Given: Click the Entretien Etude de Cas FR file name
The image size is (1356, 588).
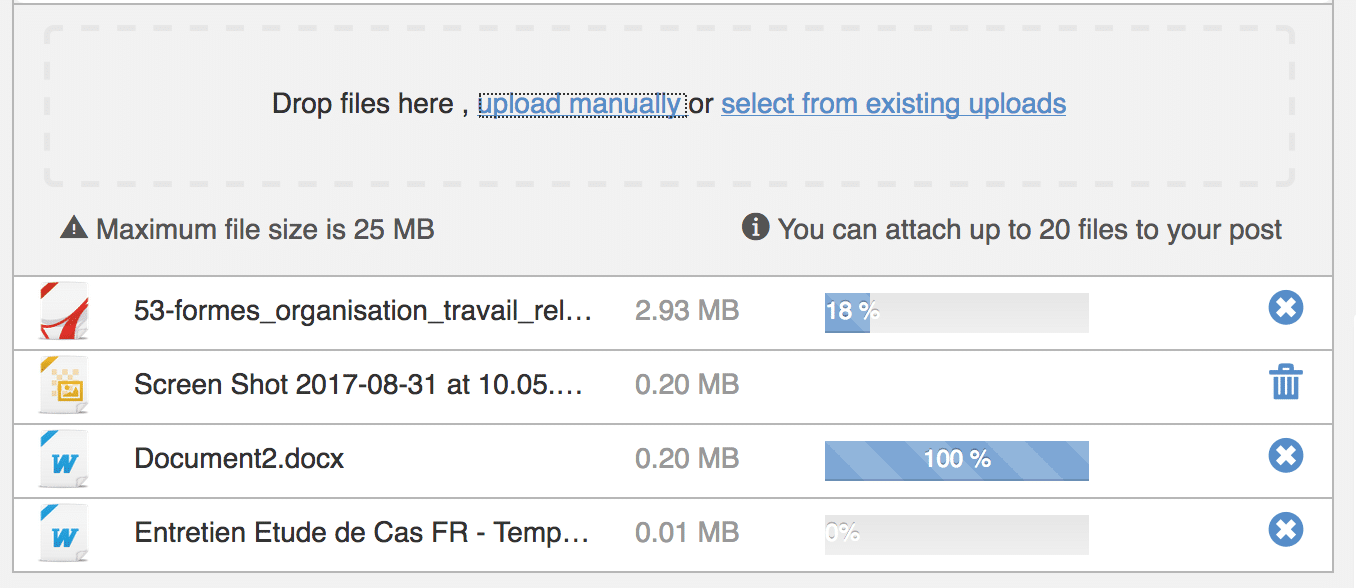Looking at the screenshot, I should [x=361, y=533].
